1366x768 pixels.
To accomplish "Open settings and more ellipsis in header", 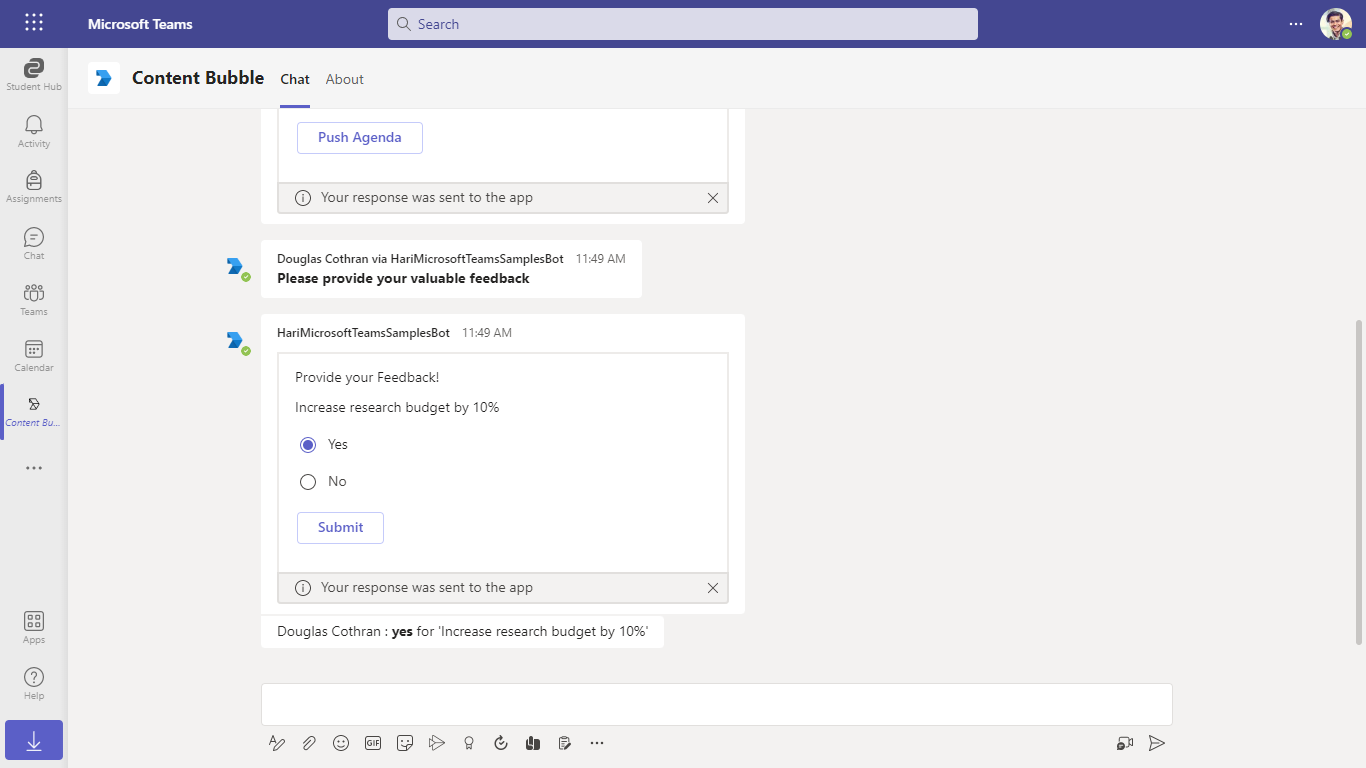I will pyautogui.click(x=1296, y=24).
